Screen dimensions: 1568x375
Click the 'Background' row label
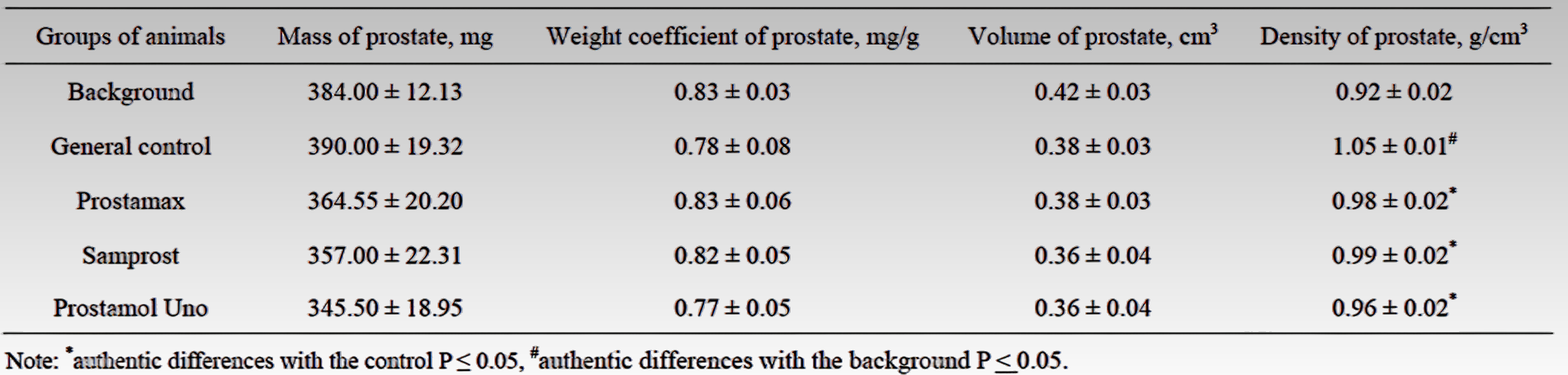(130, 92)
